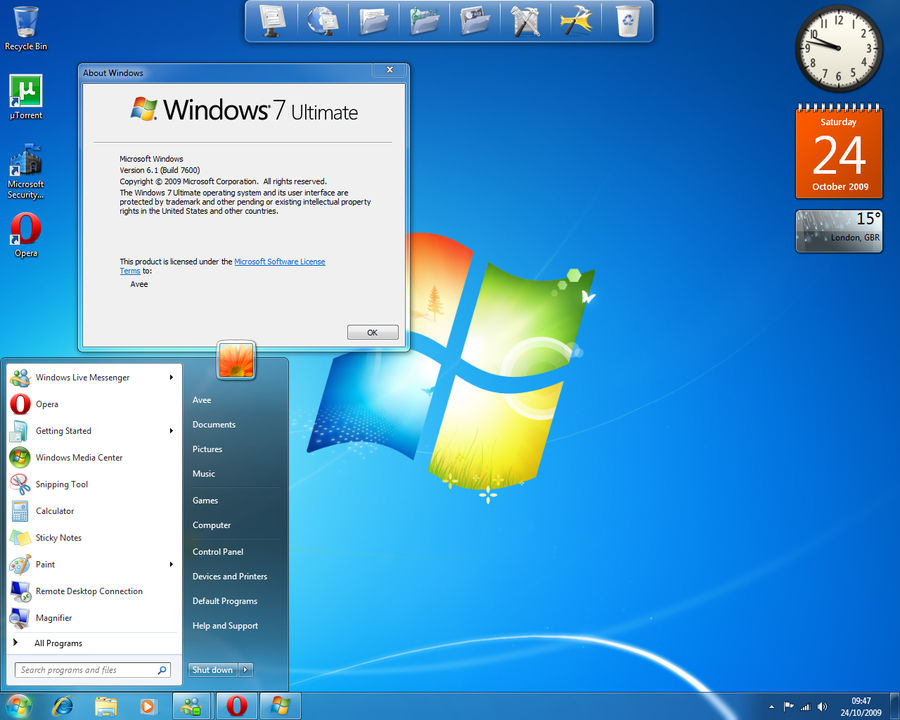Open the Network globe icon in the top dock
Viewport: 900px width, 720px height.
322,21
